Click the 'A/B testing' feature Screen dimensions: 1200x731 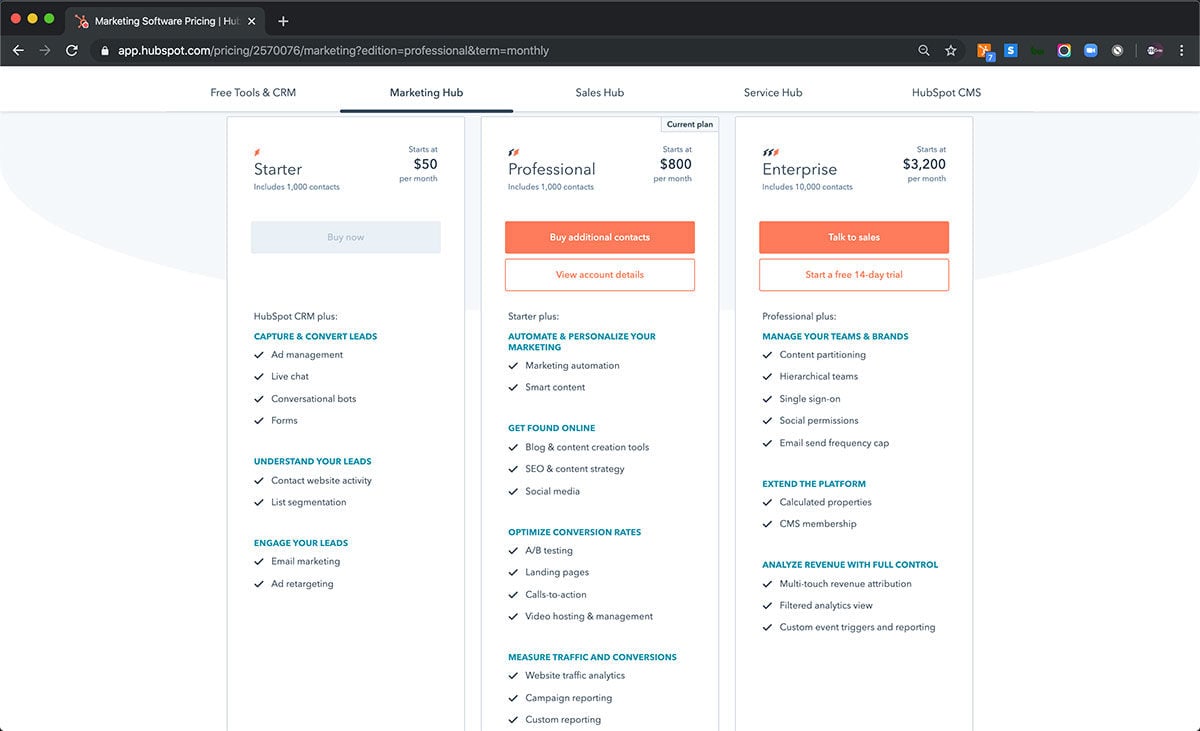[549, 551]
